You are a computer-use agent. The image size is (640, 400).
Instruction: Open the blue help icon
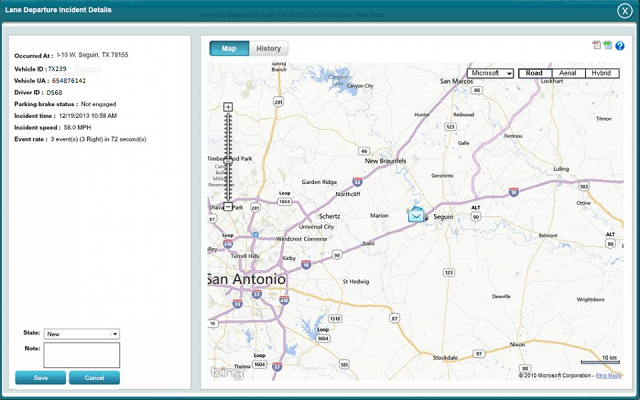[619, 46]
